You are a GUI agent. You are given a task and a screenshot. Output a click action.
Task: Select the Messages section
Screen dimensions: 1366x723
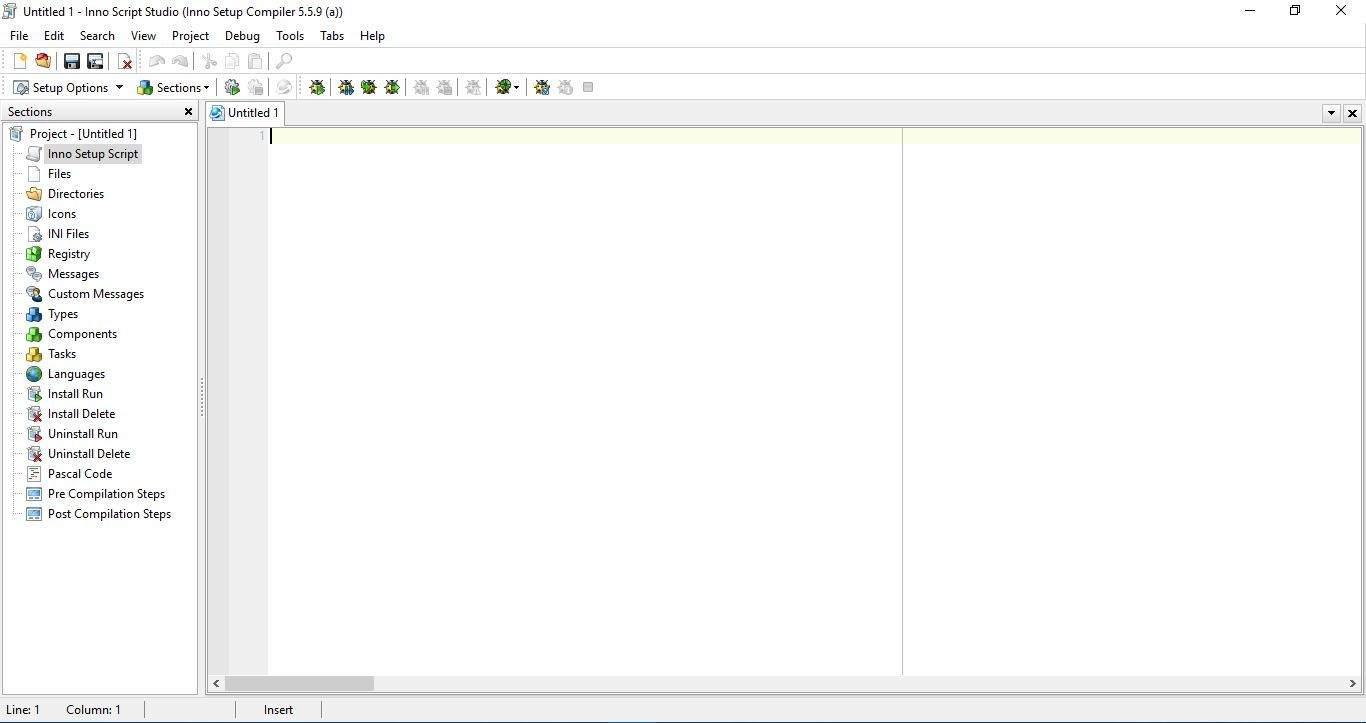[73, 273]
